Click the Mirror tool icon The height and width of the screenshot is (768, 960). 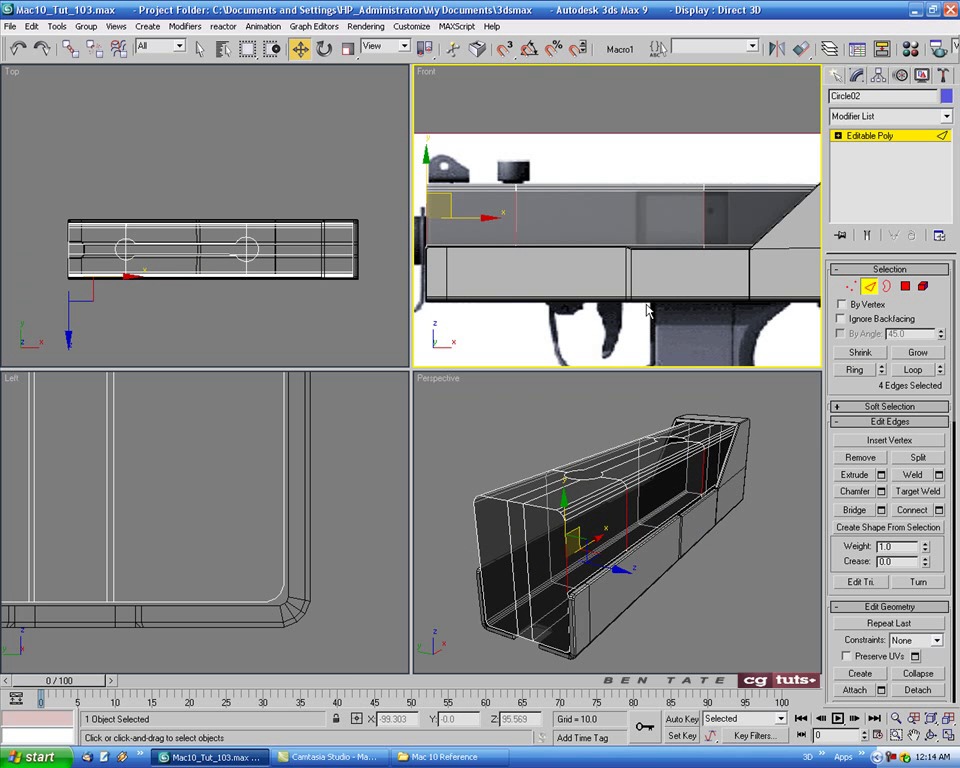776,49
